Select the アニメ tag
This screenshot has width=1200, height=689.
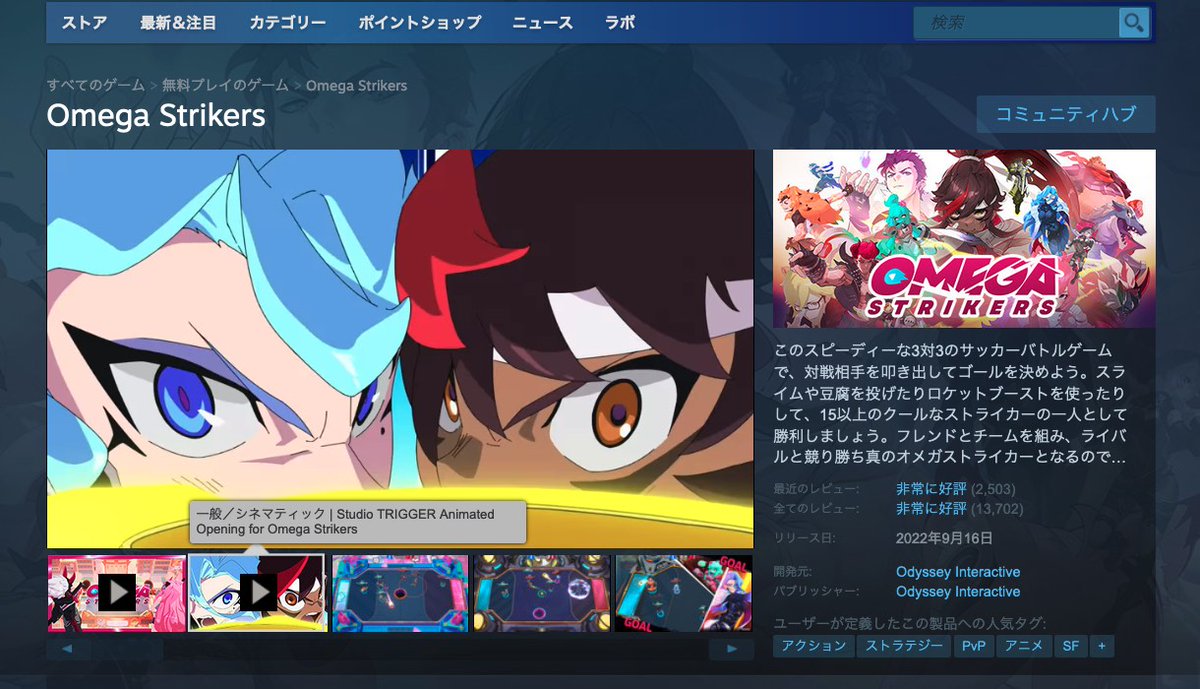pos(1023,646)
